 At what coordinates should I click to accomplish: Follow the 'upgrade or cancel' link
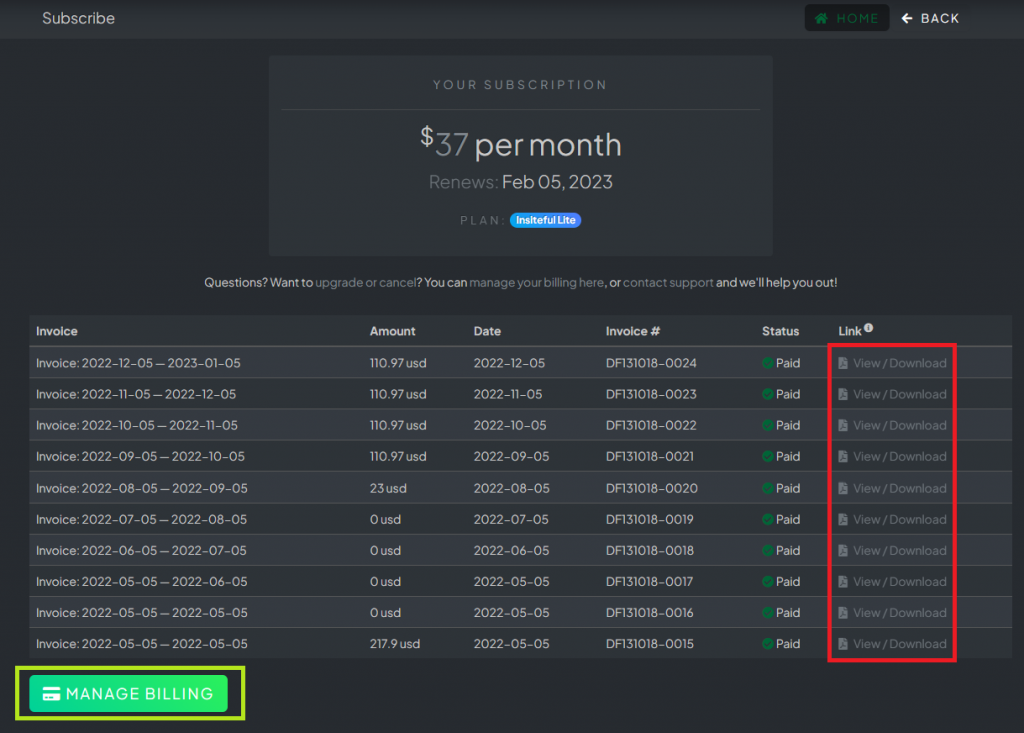tap(366, 283)
